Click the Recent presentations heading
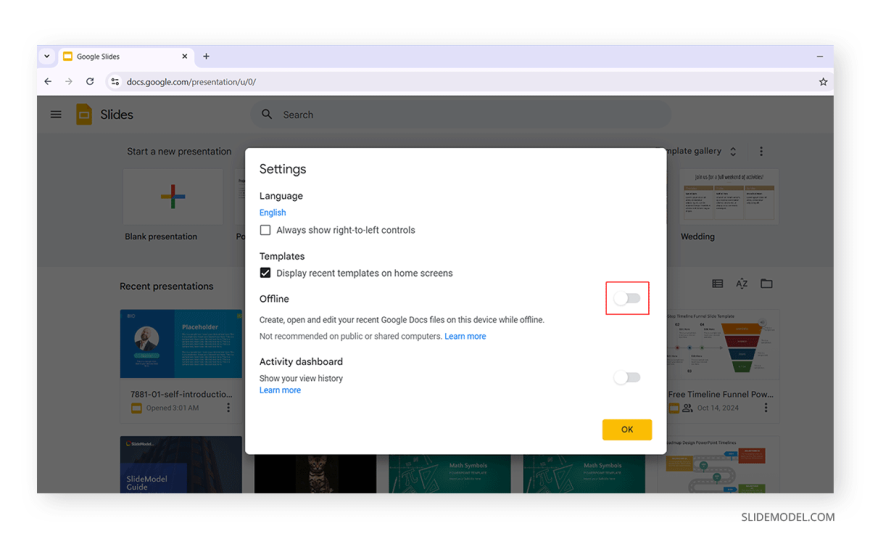This screenshot has height=539, width=870. 166,286
